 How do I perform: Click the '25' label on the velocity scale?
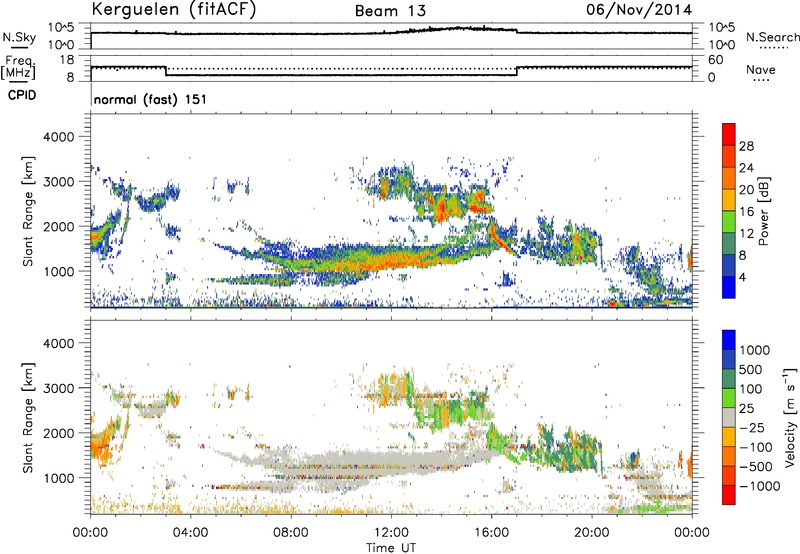tap(747, 408)
